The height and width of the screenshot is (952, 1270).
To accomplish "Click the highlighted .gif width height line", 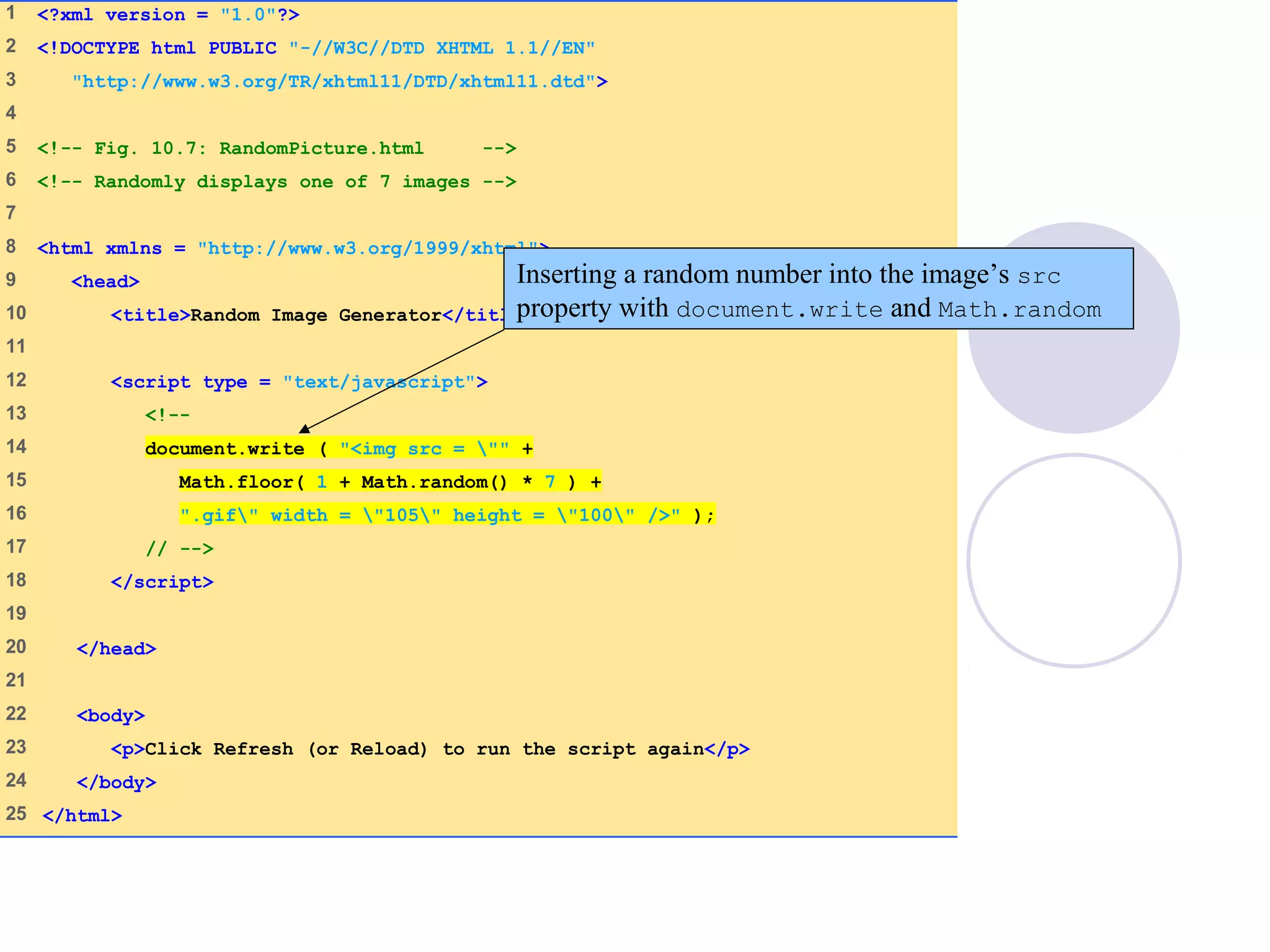I will click(446, 516).
